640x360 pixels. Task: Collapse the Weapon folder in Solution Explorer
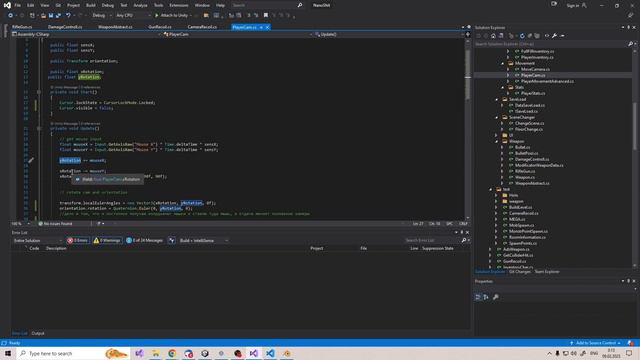point(497,141)
